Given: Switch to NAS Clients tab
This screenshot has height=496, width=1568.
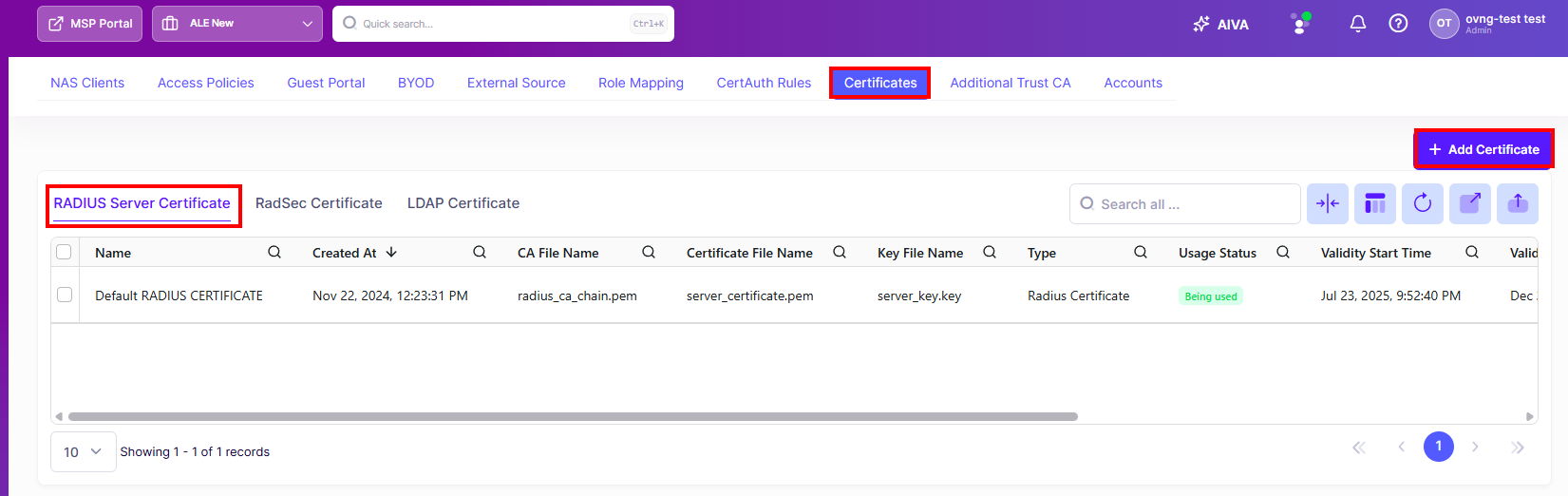Looking at the screenshot, I should point(87,83).
